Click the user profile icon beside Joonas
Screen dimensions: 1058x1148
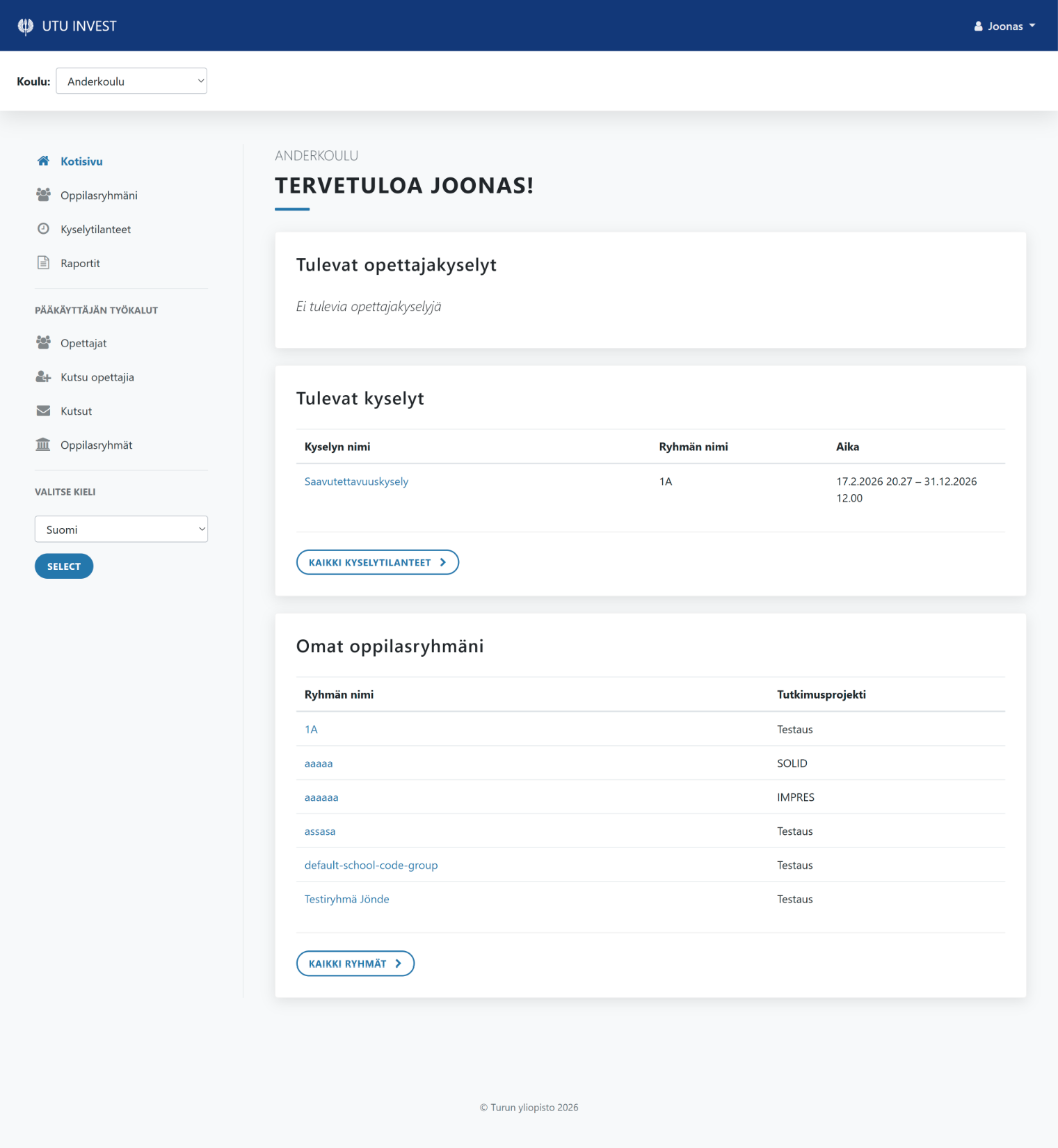pos(978,26)
